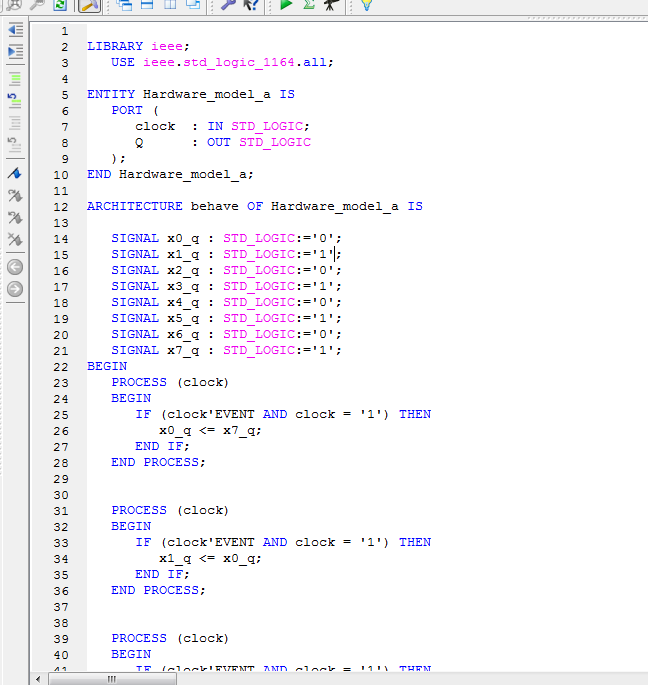Click the Toggle Bookmark blue flag icon
648x685 pixels.
pyautogui.click(x=15, y=174)
